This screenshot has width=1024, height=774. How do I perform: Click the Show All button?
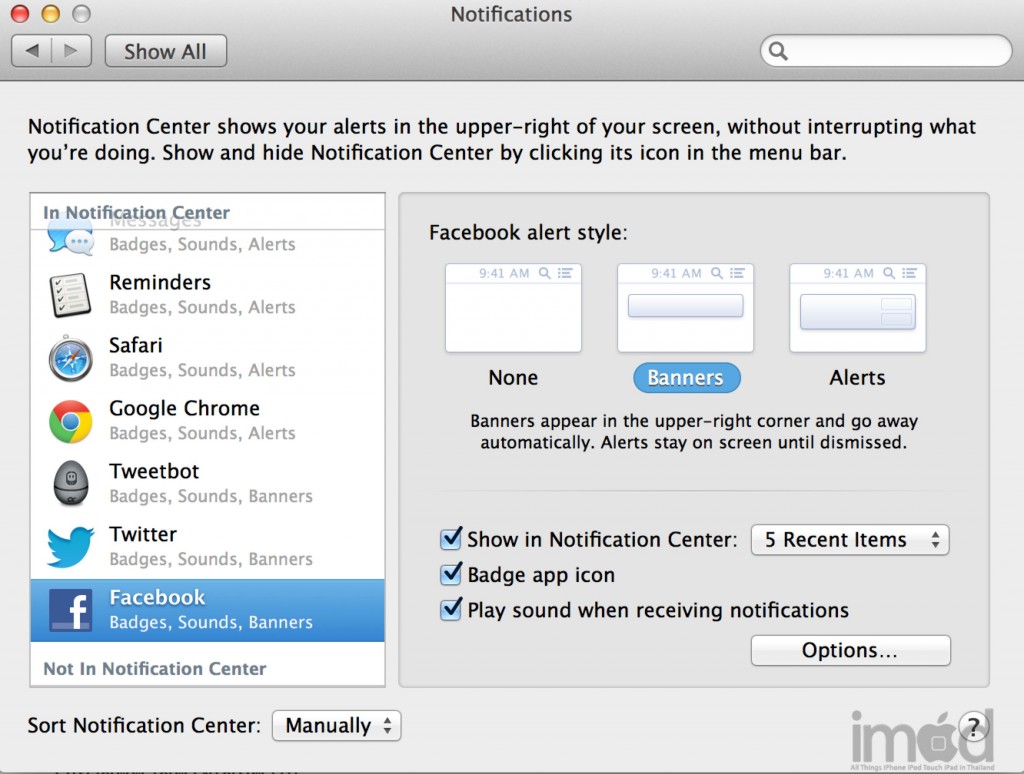click(x=165, y=52)
